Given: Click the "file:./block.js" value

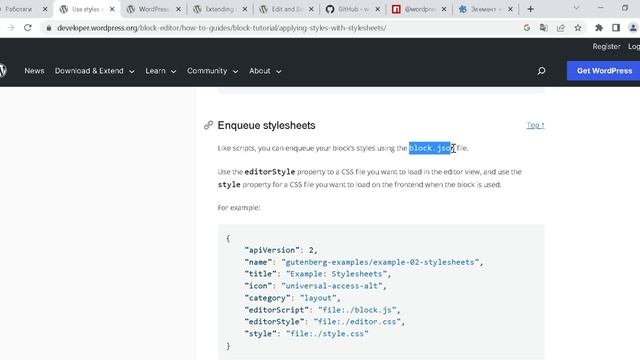Looking at the screenshot, I should click(357, 310).
